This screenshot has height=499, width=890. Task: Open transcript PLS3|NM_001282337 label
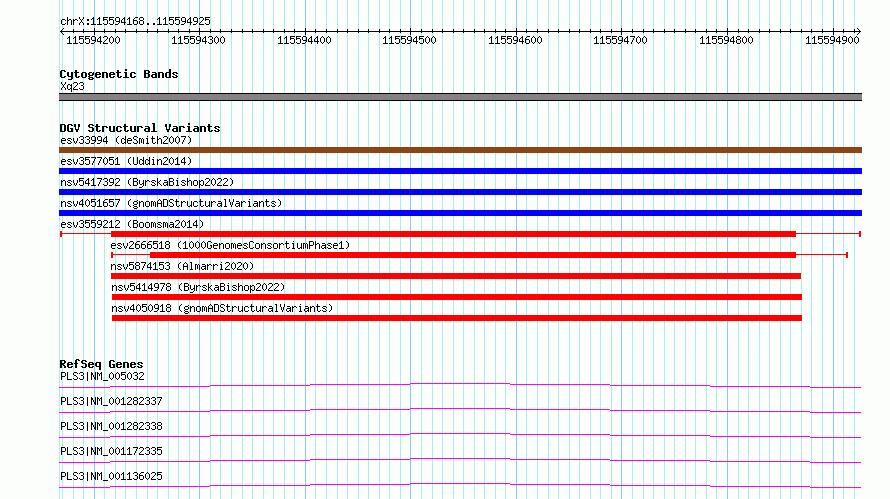pyautogui.click(x=111, y=401)
